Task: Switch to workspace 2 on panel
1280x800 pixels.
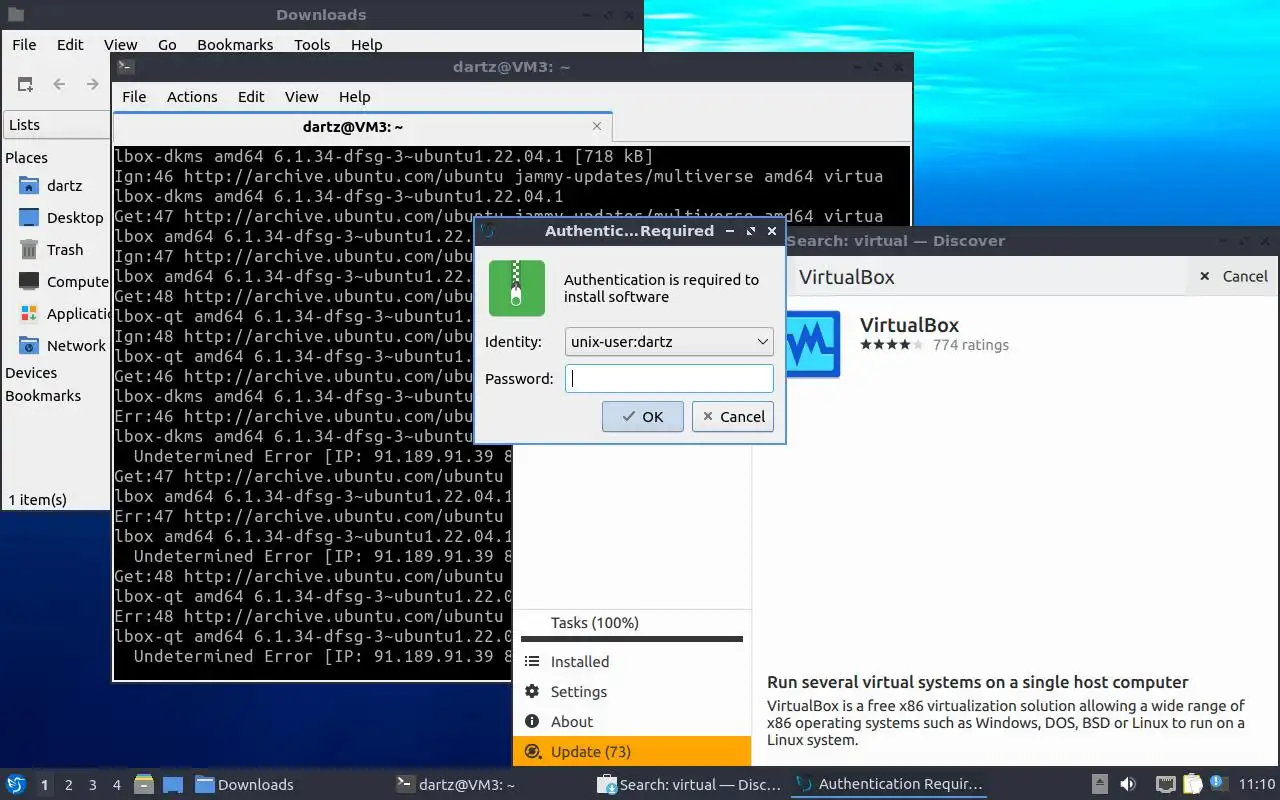Action: [x=68, y=785]
